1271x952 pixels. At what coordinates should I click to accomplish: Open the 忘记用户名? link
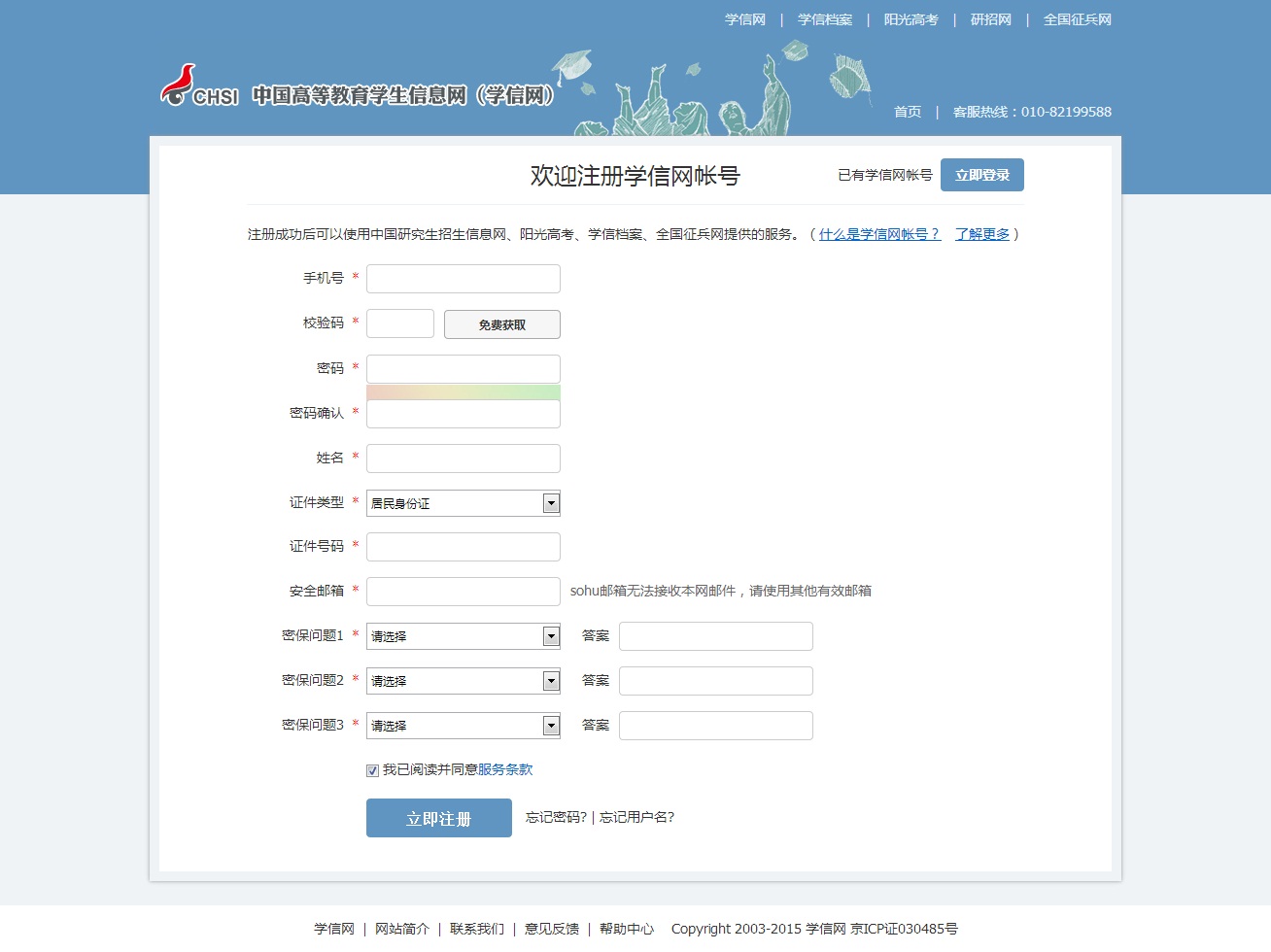pos(637,817)
